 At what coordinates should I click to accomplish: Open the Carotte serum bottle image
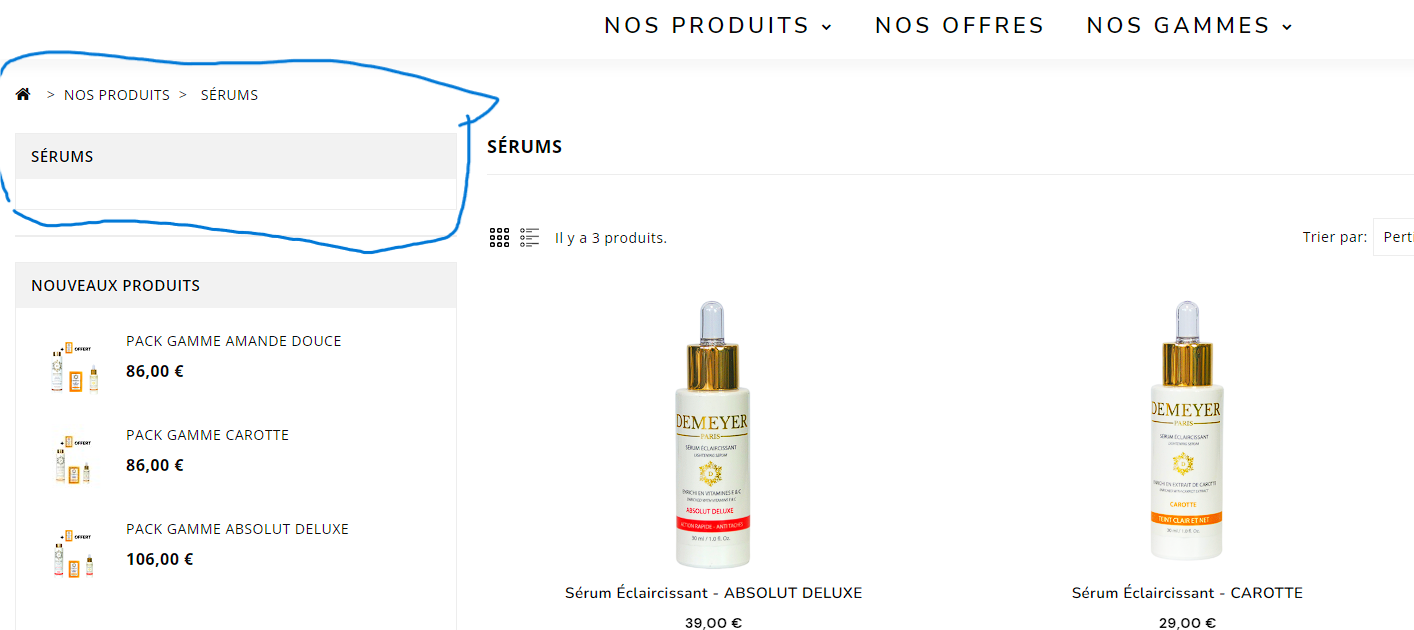pyautogui.click(x=1187, y=432)
